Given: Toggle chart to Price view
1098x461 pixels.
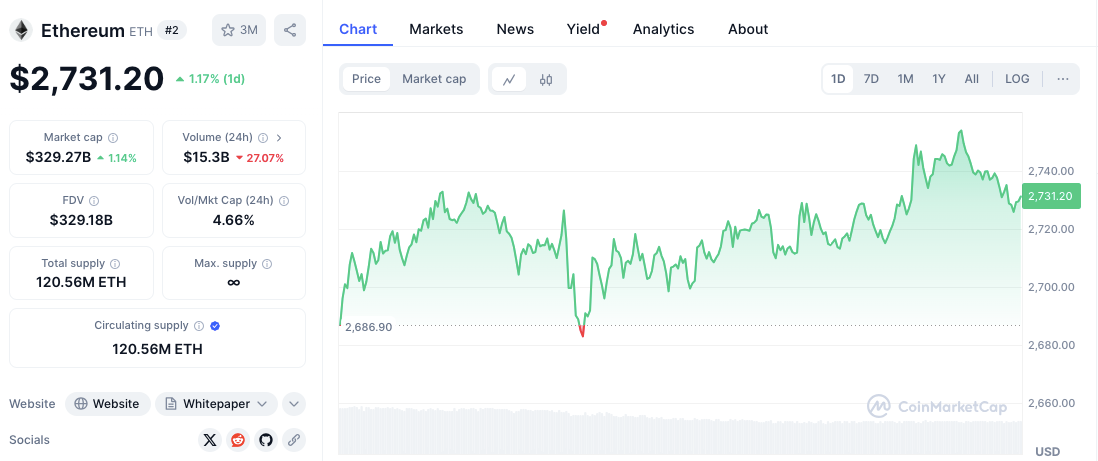Looking at the screenshot, I should click(x=366, y=79).
